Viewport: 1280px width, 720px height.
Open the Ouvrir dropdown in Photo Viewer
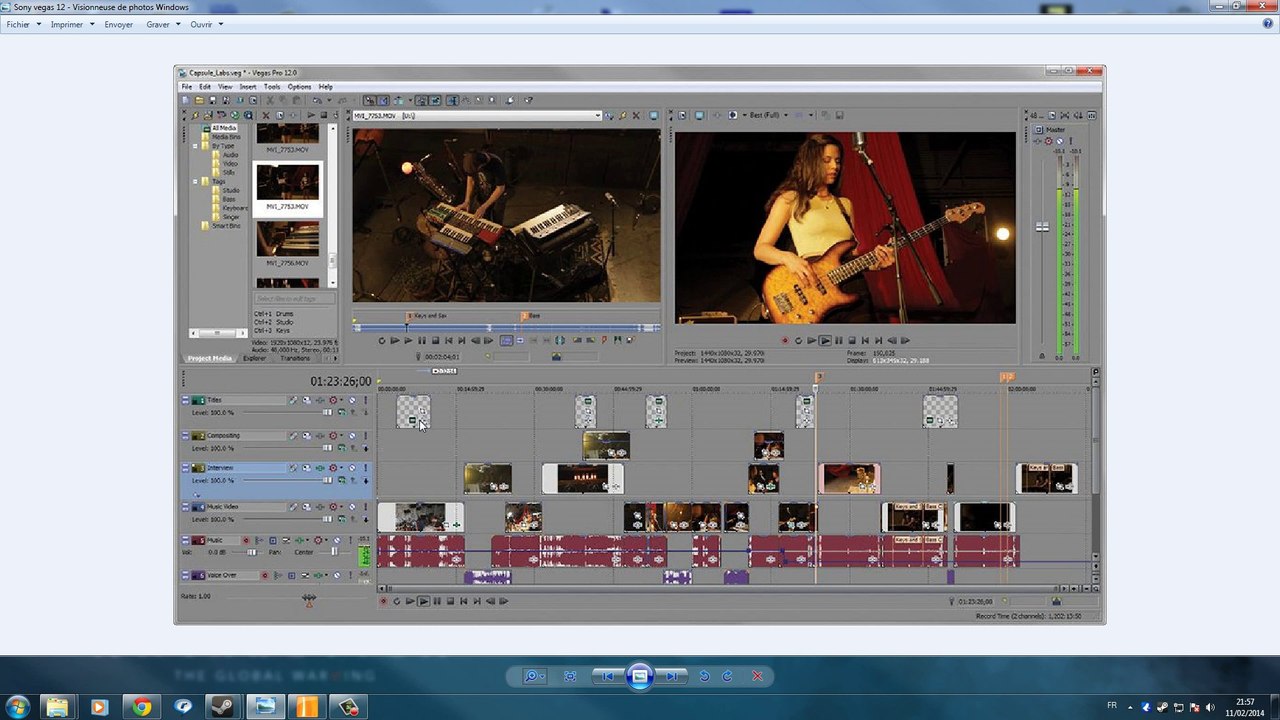[x=206, y=24]
